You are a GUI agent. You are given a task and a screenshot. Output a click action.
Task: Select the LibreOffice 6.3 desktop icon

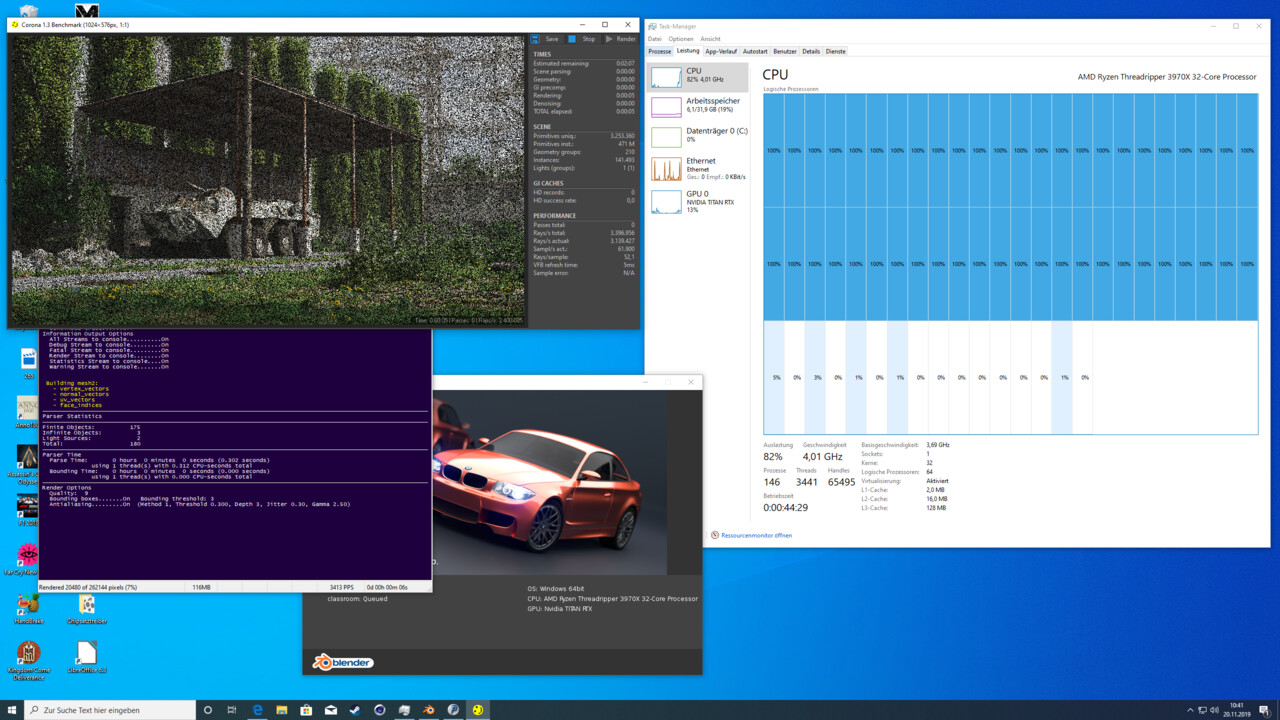(87, 658)
